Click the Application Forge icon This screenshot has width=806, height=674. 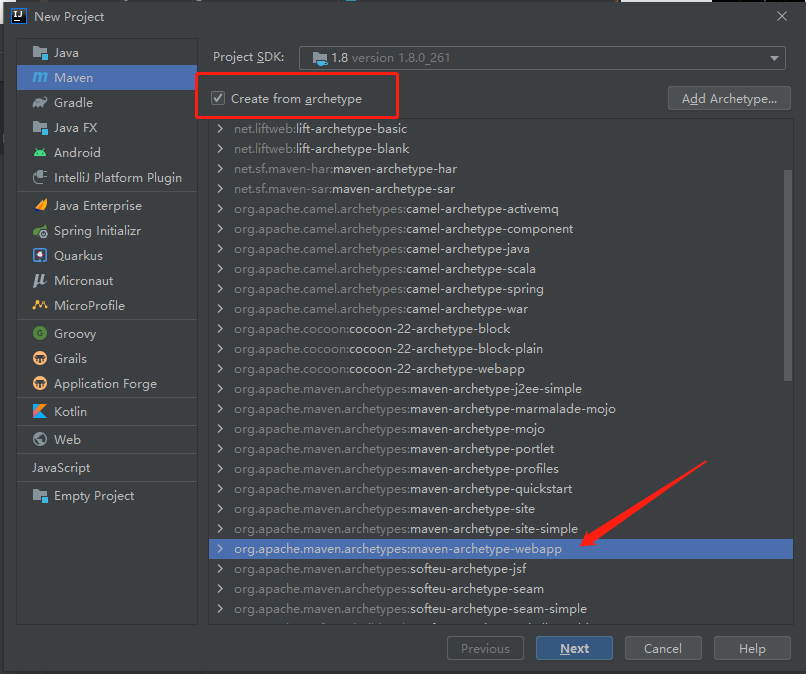click(40, 384)
